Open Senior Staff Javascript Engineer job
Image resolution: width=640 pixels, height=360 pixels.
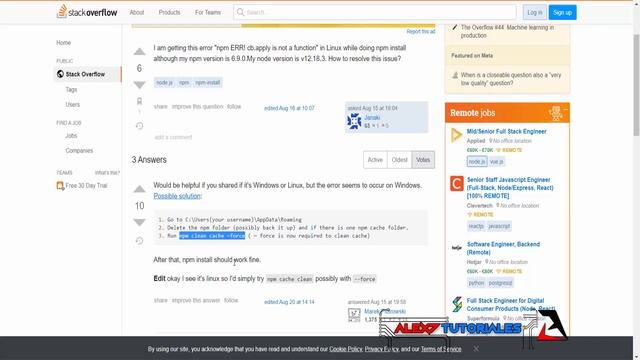pos(510,188)
